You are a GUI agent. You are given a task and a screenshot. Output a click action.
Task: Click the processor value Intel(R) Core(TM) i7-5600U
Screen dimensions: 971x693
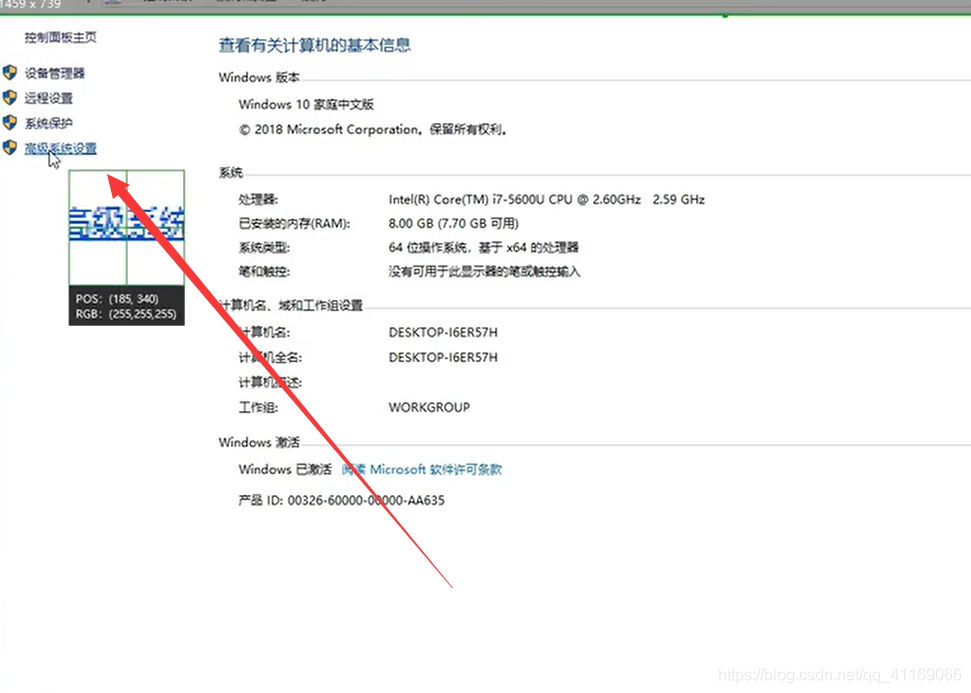547,199
